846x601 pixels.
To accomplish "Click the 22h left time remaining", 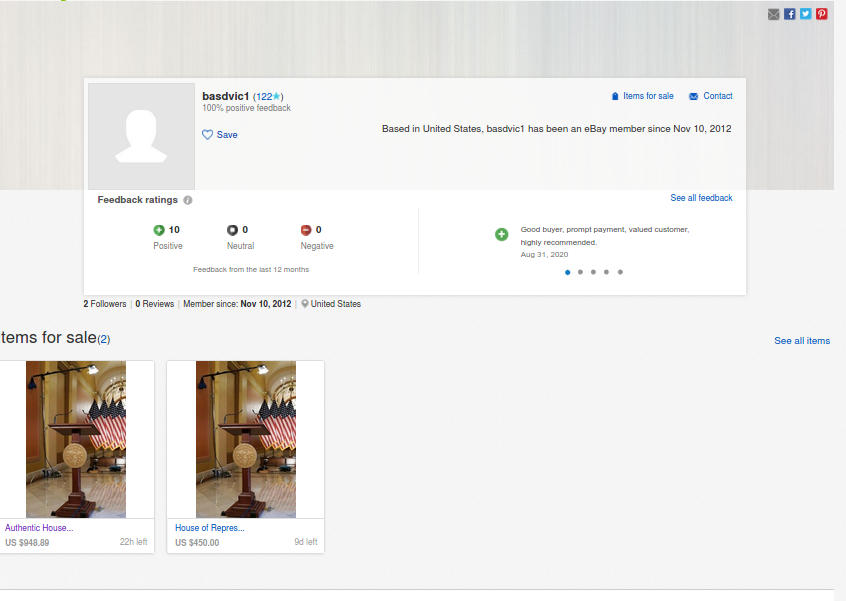I will coord(133,542).
